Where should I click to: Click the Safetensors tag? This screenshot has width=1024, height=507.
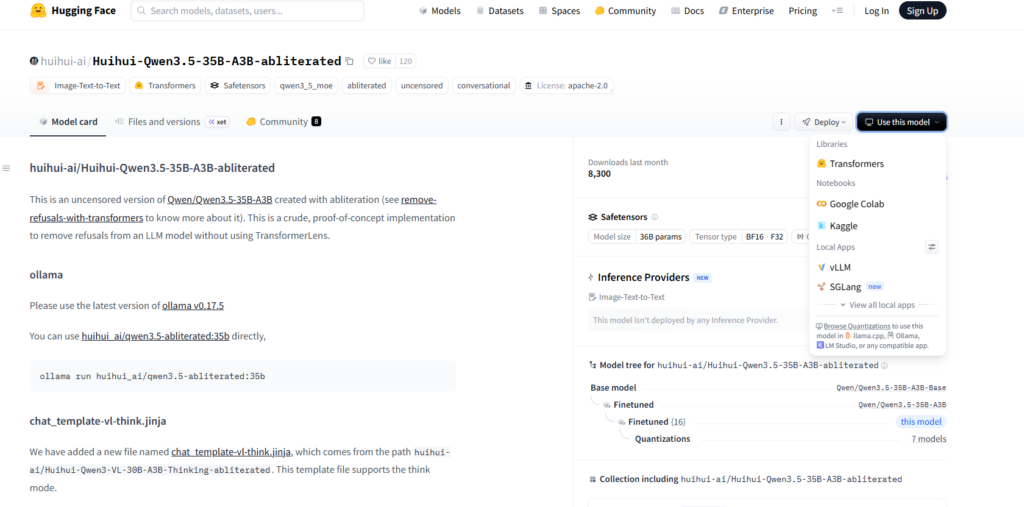(x=238, y=86)
